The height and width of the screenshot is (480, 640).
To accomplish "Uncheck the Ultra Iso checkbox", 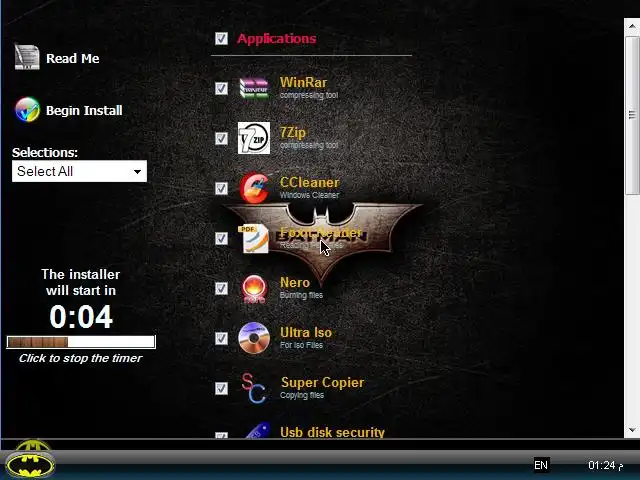I will tap(221, 338).
